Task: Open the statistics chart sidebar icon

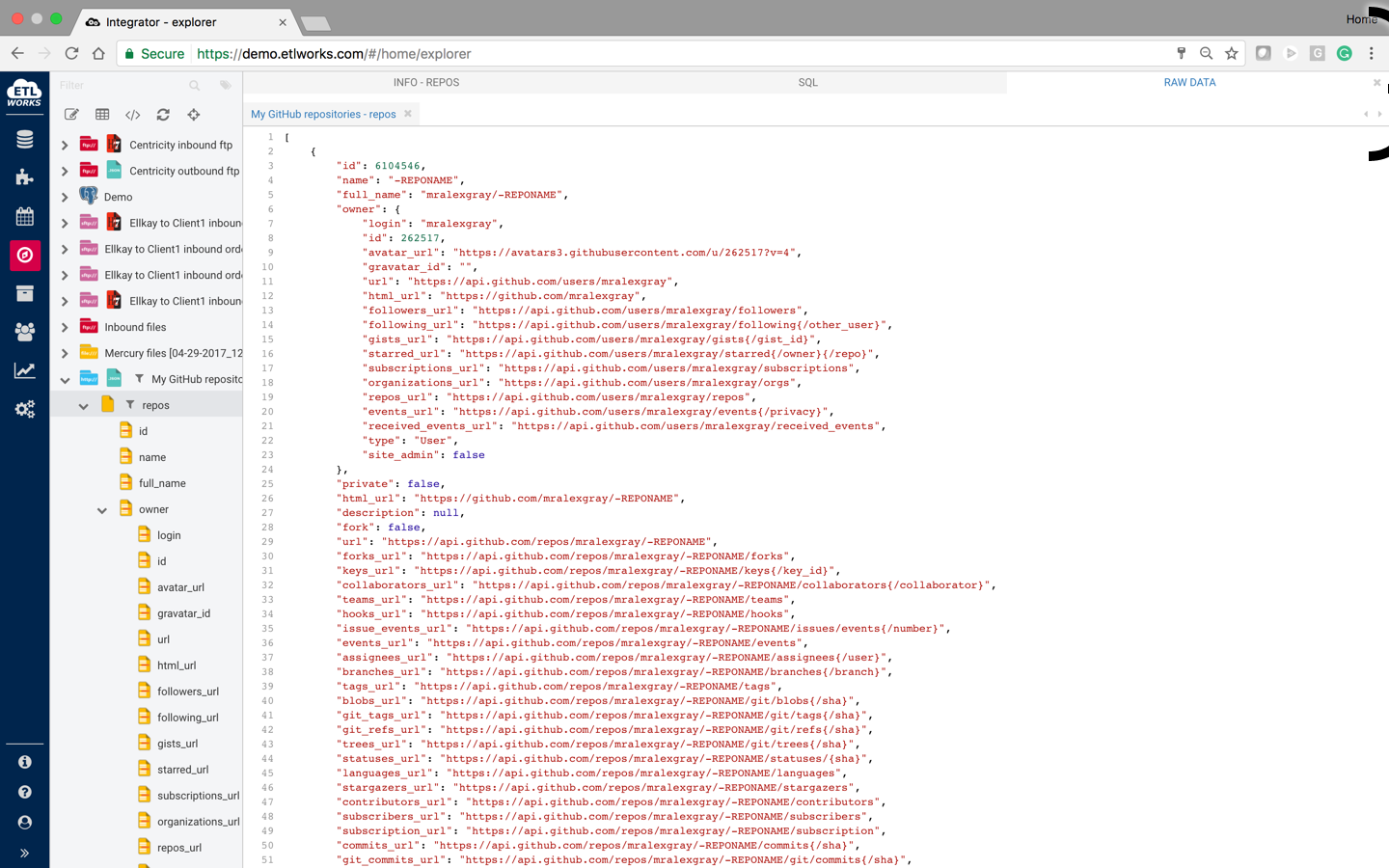Action: click(x=24, y=370)
